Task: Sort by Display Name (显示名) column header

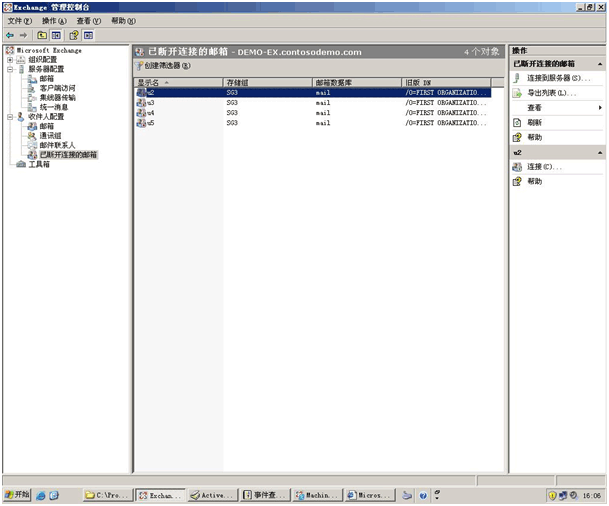Action: click(178, 83)
